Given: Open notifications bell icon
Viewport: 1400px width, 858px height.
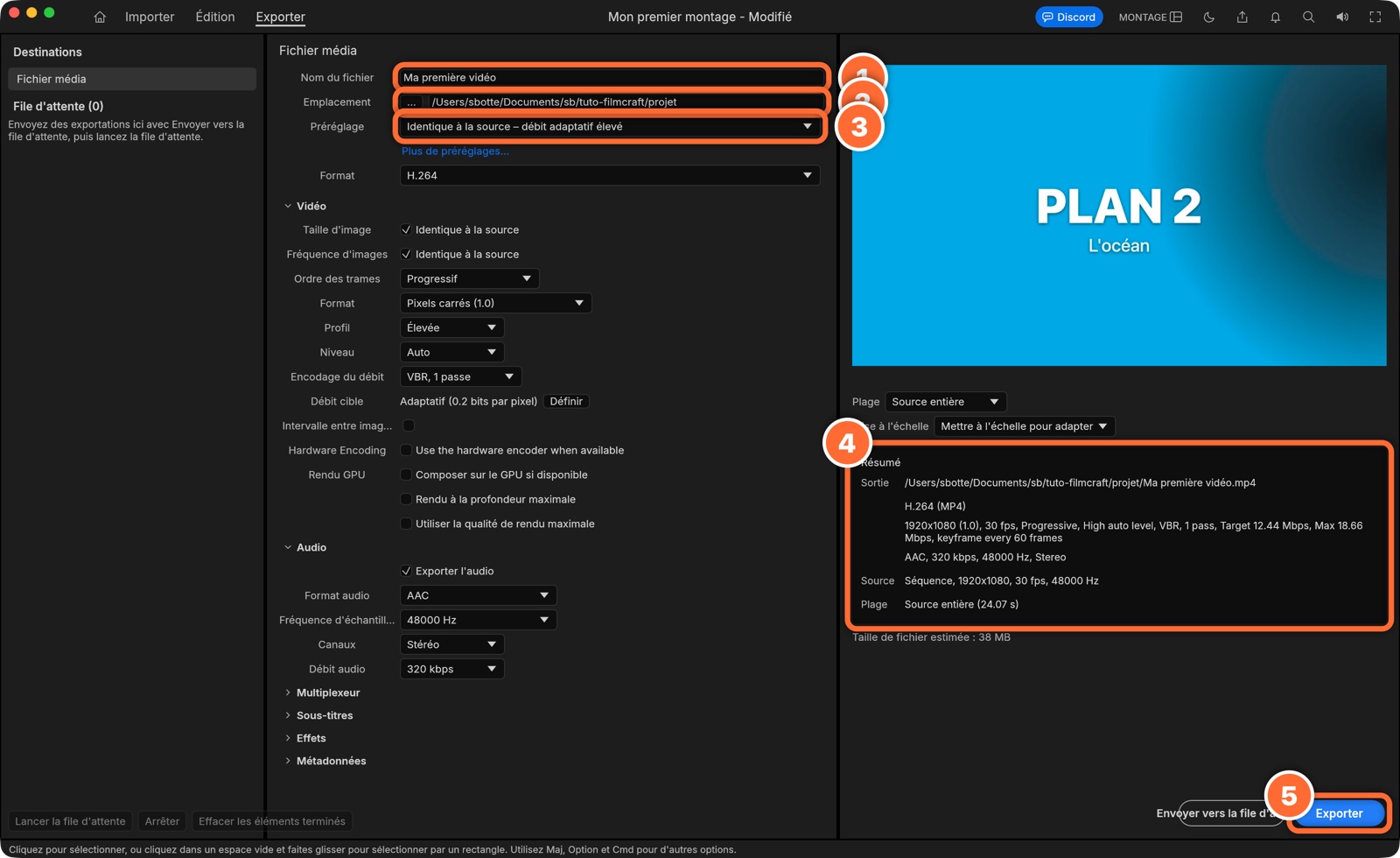Looking at the screenshot, I should point(1275,17).
